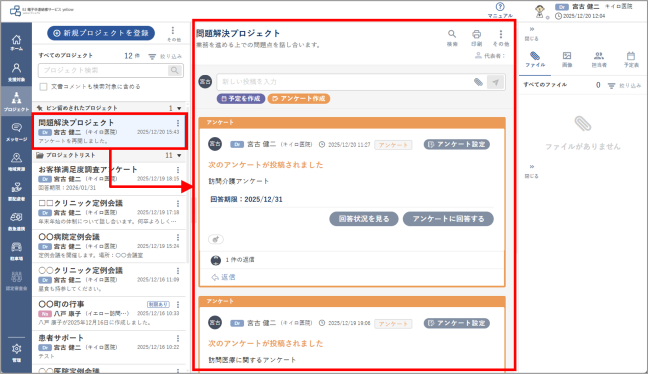
Task: Open the settings gear in sidebar
Action: point(16,353)
